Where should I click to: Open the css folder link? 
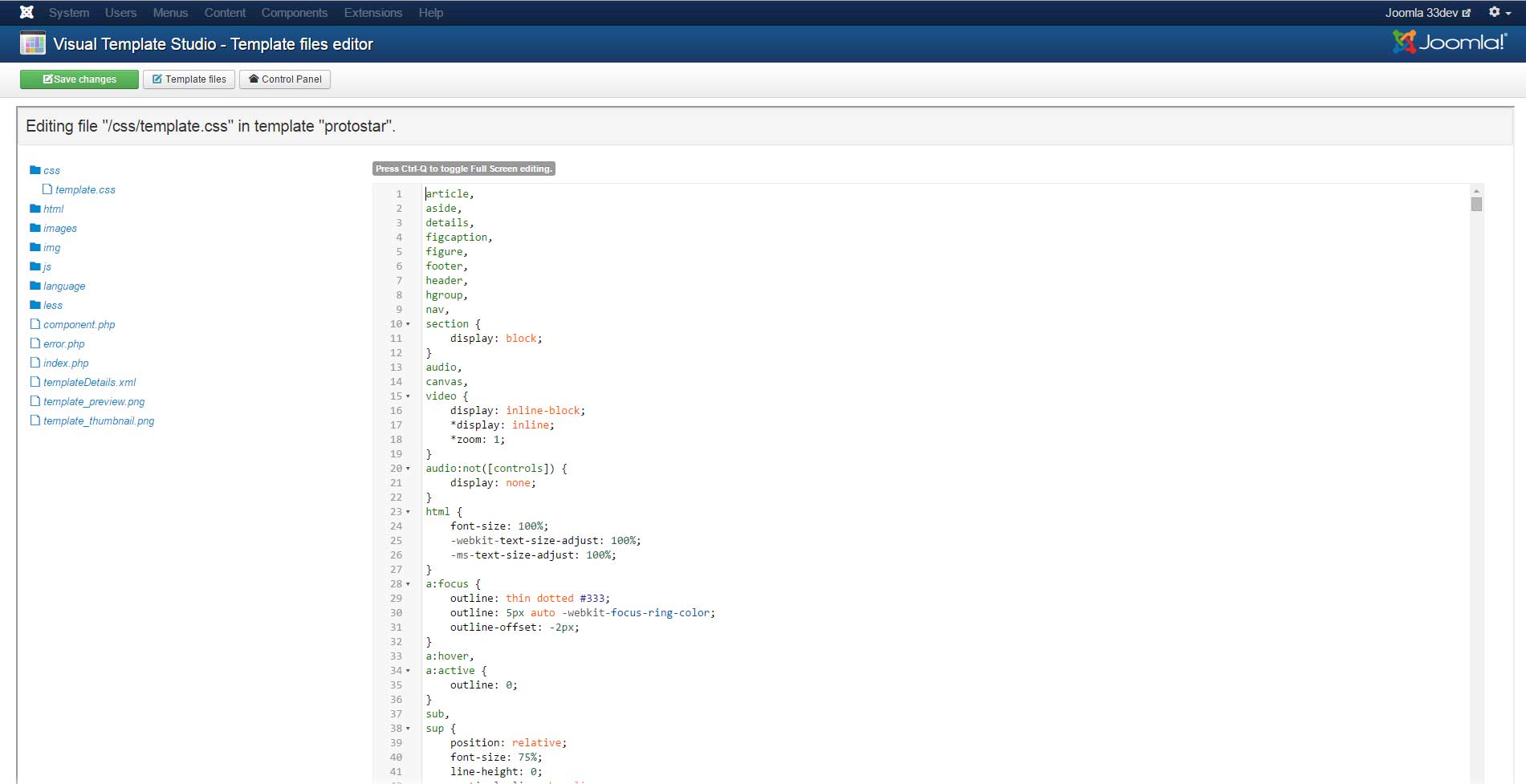point(51,171)
